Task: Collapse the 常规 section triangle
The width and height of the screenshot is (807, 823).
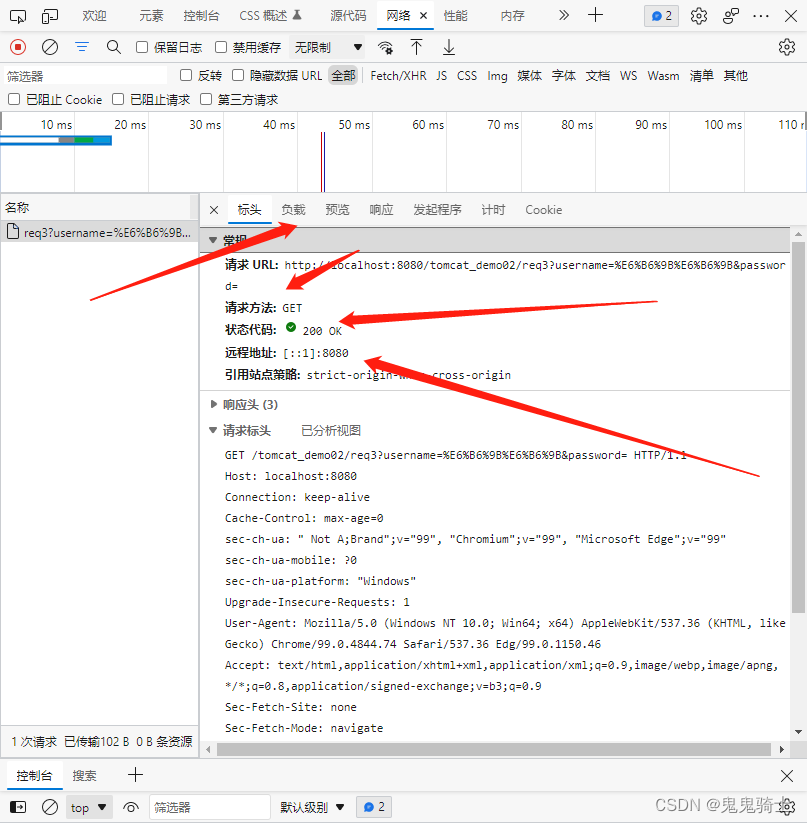Action: click(x=213, y=240)
